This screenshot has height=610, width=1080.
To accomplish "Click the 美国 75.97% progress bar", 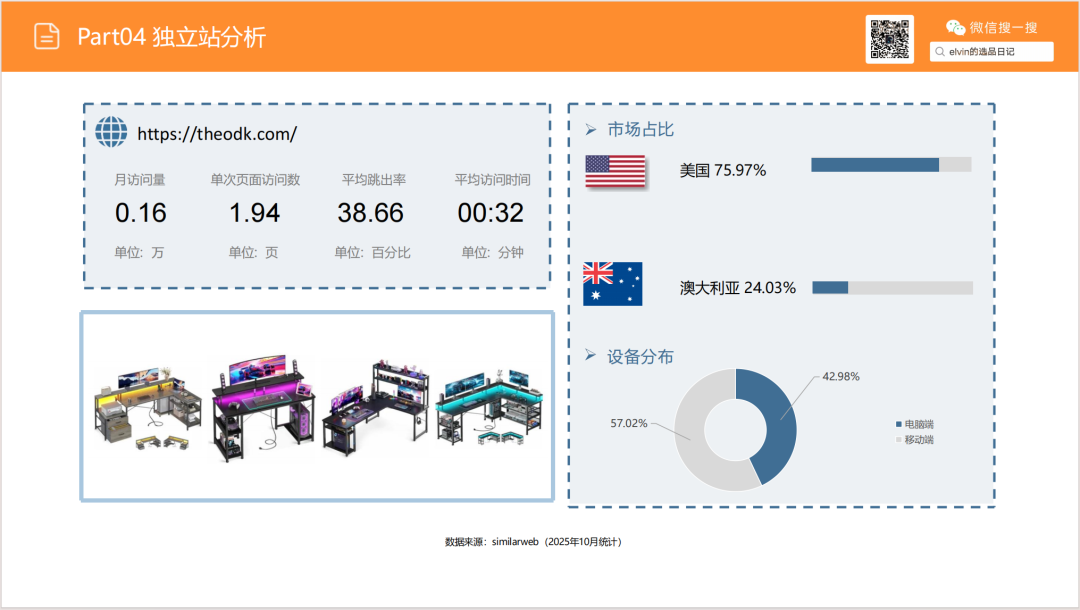I will tap(891, 165).
